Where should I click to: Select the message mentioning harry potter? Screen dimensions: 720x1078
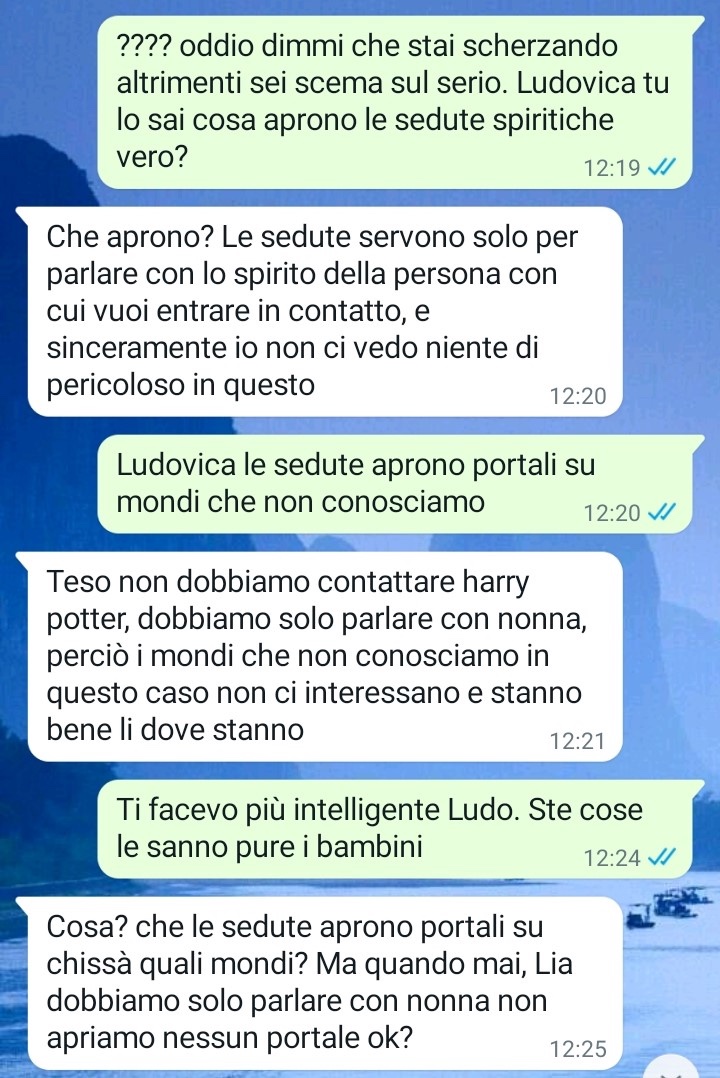click(320, 657)
